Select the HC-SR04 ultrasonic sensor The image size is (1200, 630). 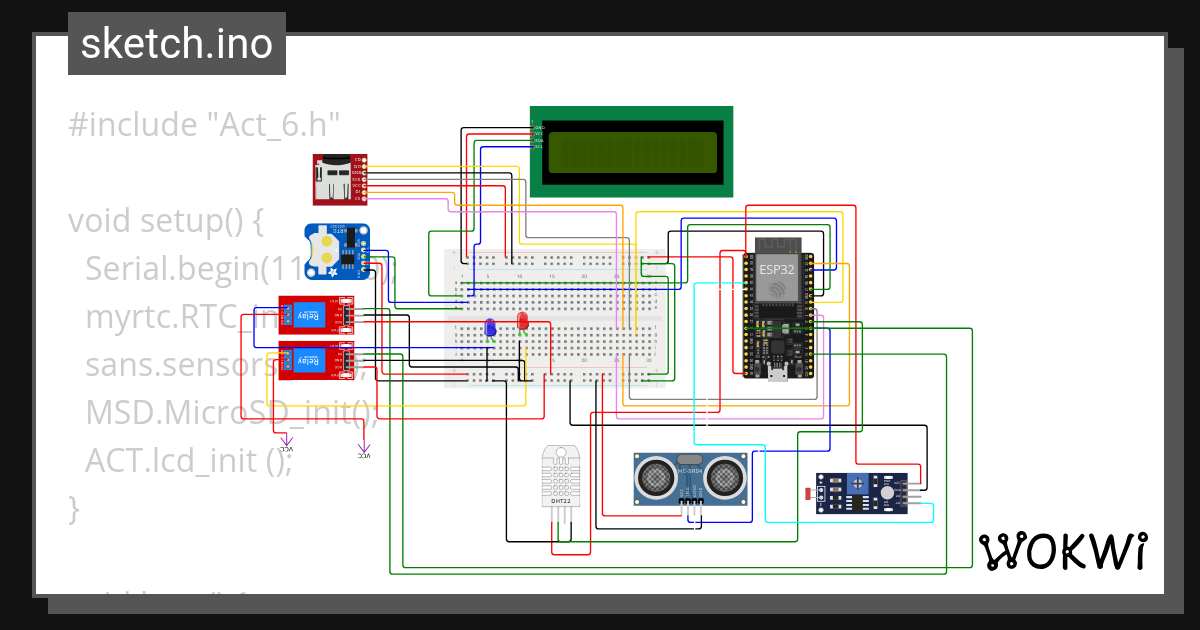(x=688, y=478)
